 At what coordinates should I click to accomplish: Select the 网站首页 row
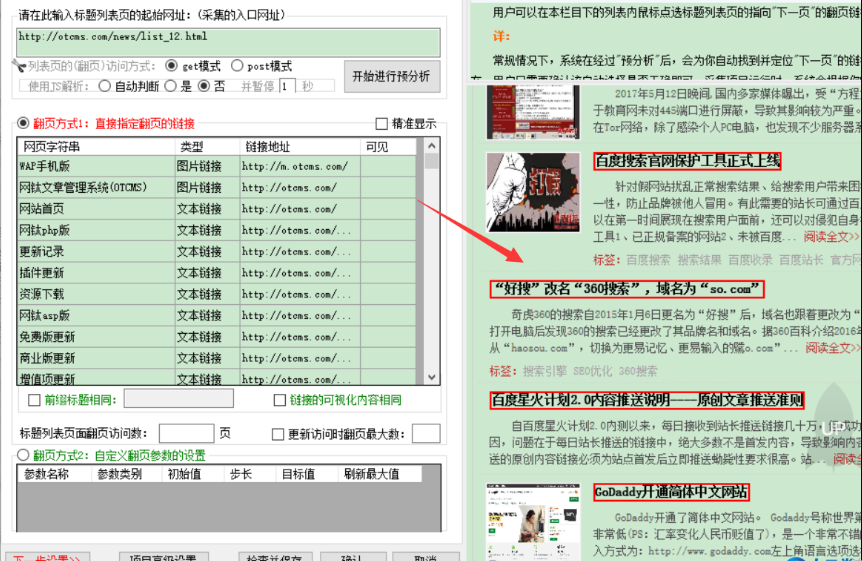coord(217,209)
